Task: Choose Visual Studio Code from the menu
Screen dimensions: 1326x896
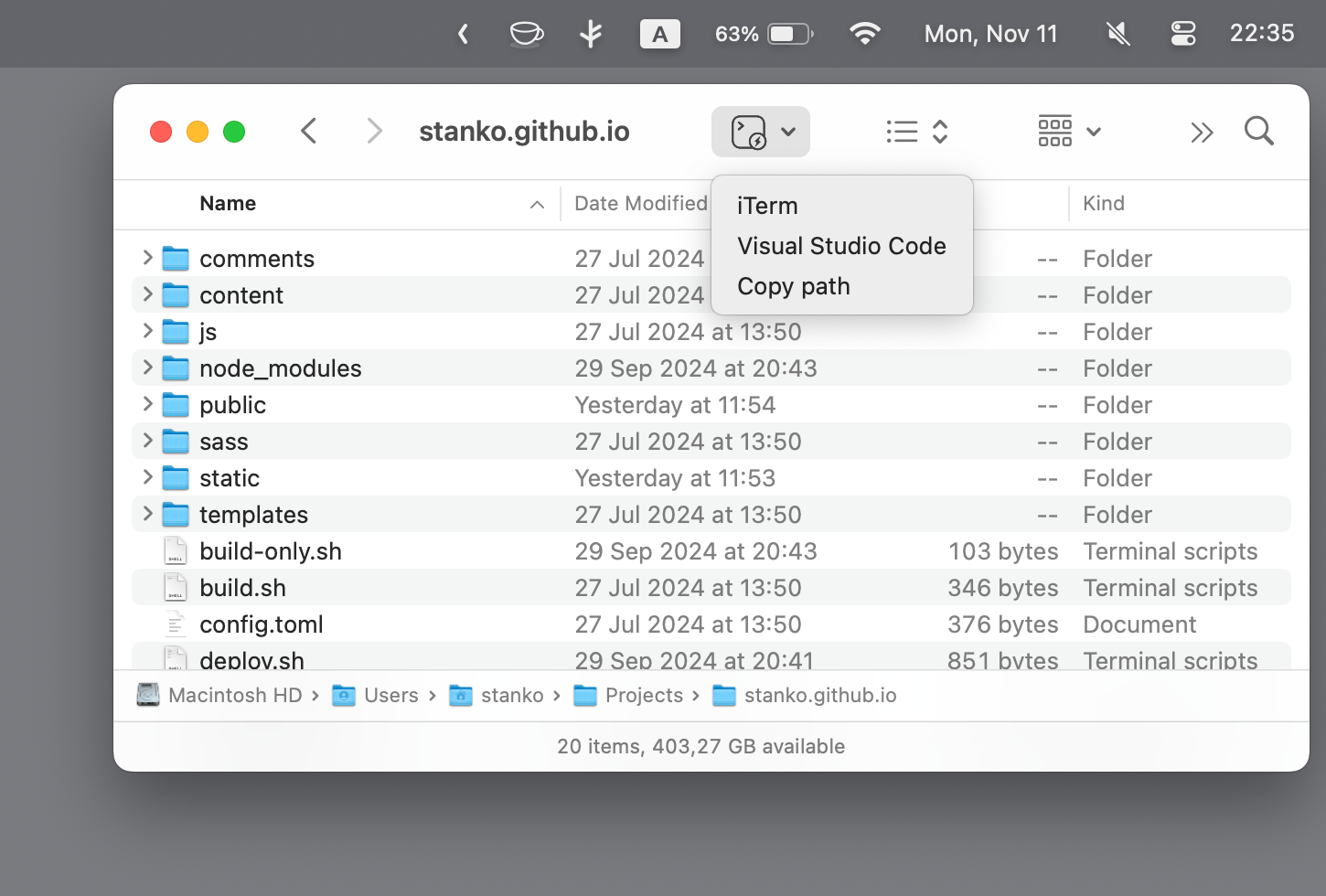Action: click(x=842, y=246)
